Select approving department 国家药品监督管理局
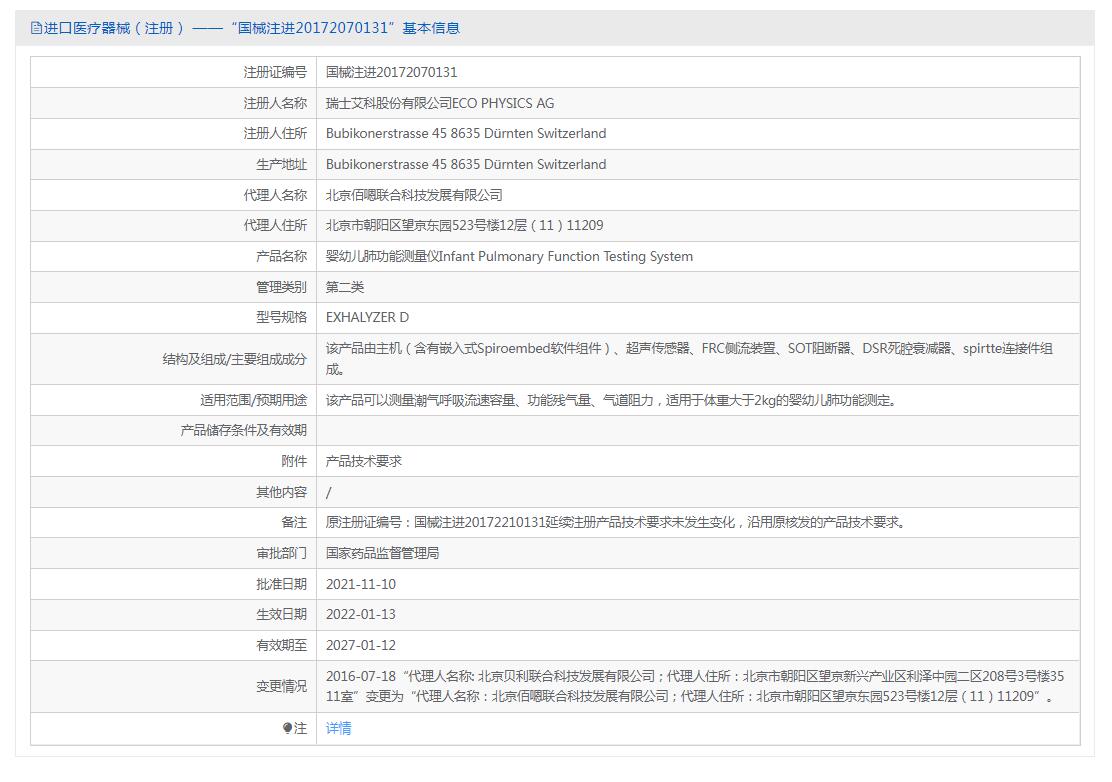This screenshot has width=1112, height=782. [382, 553]
